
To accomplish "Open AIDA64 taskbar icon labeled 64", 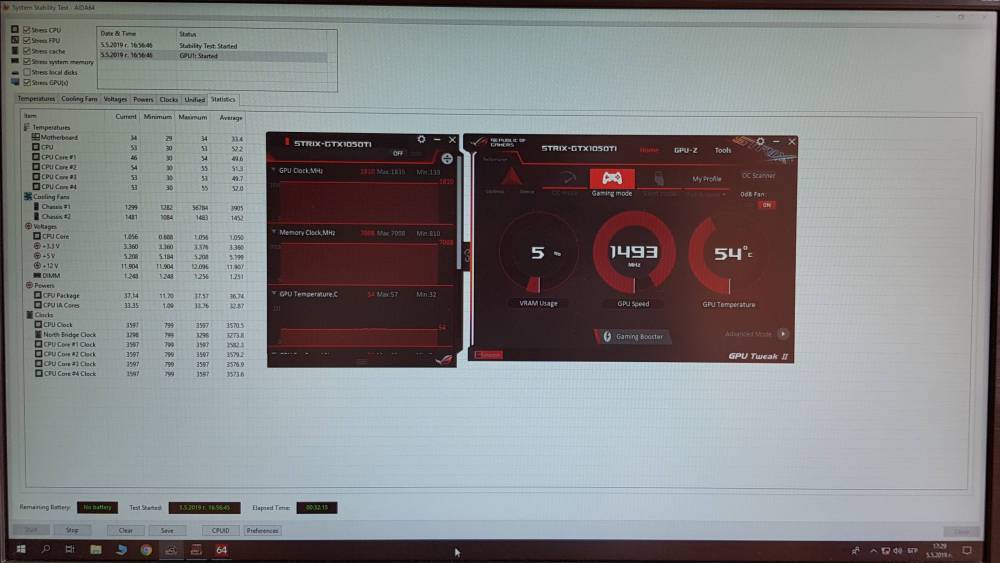I will [x=221, y=550].
